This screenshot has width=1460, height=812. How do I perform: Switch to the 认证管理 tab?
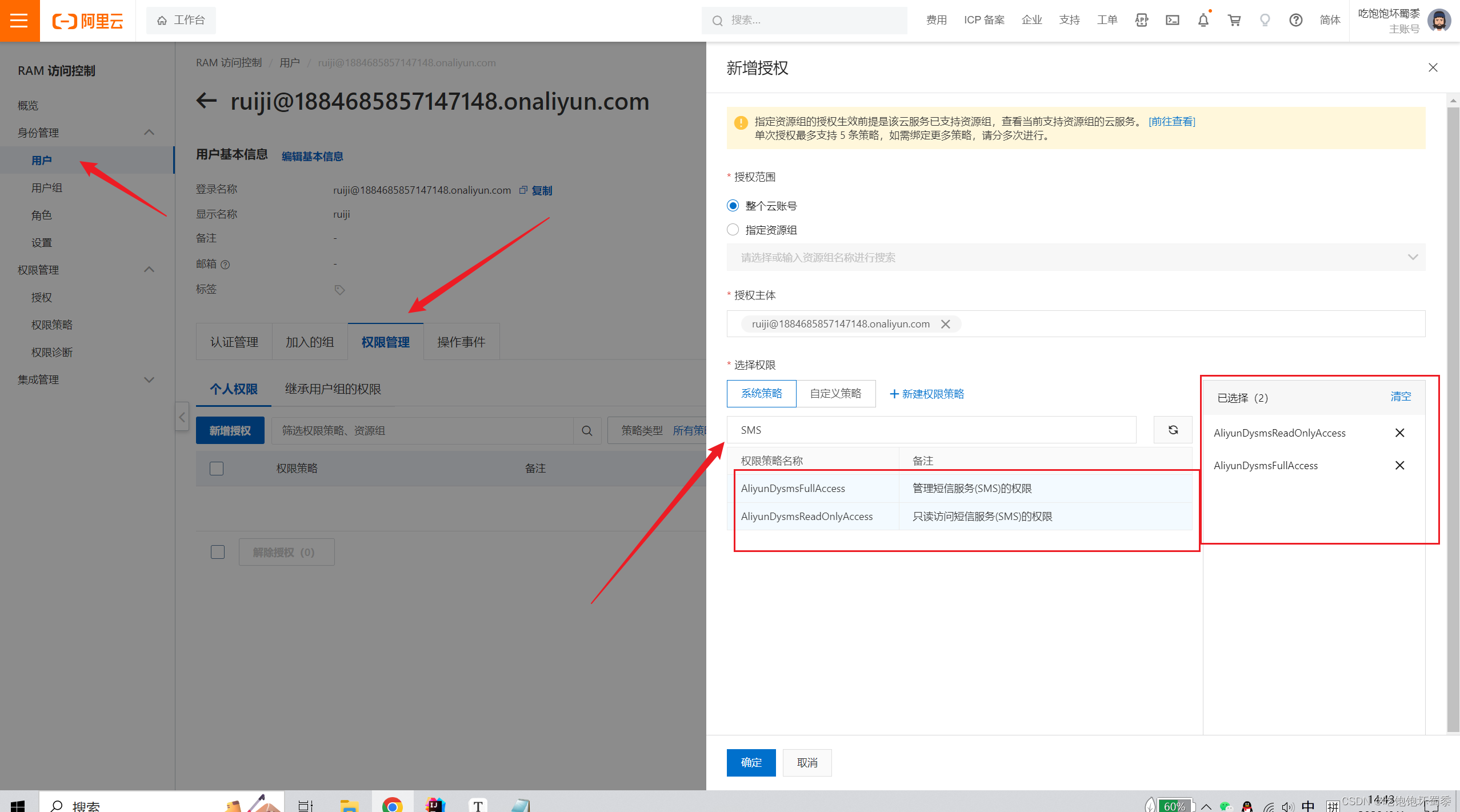coord(234,342)
